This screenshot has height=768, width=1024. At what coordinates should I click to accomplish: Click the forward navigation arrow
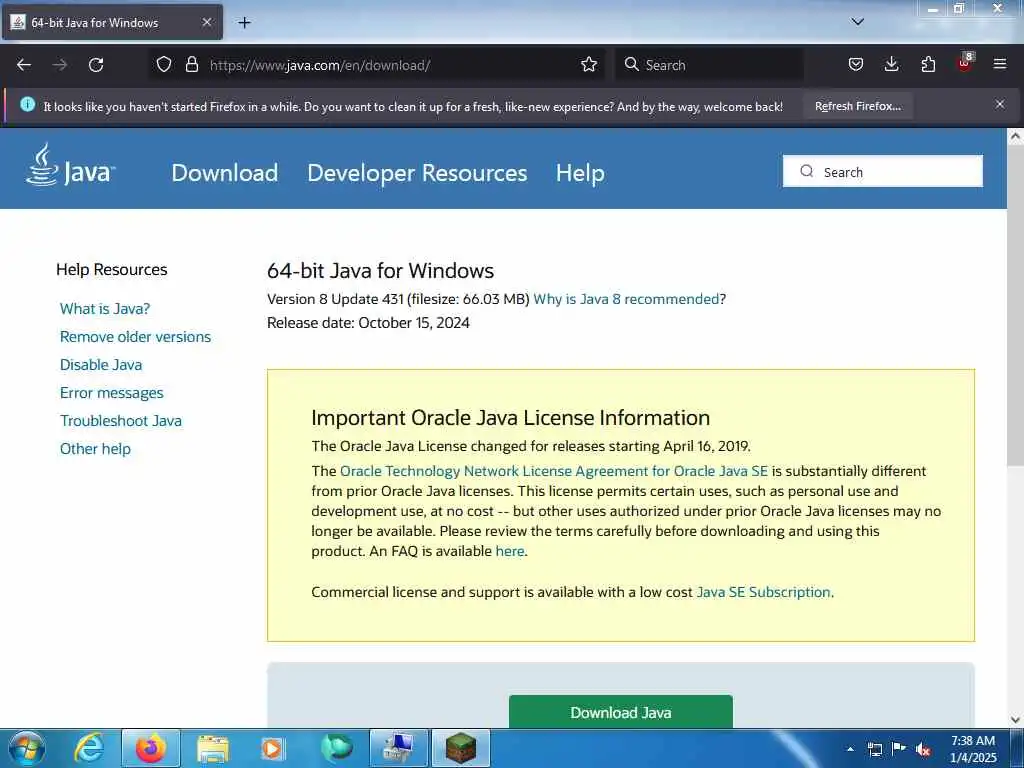[60, 65]
